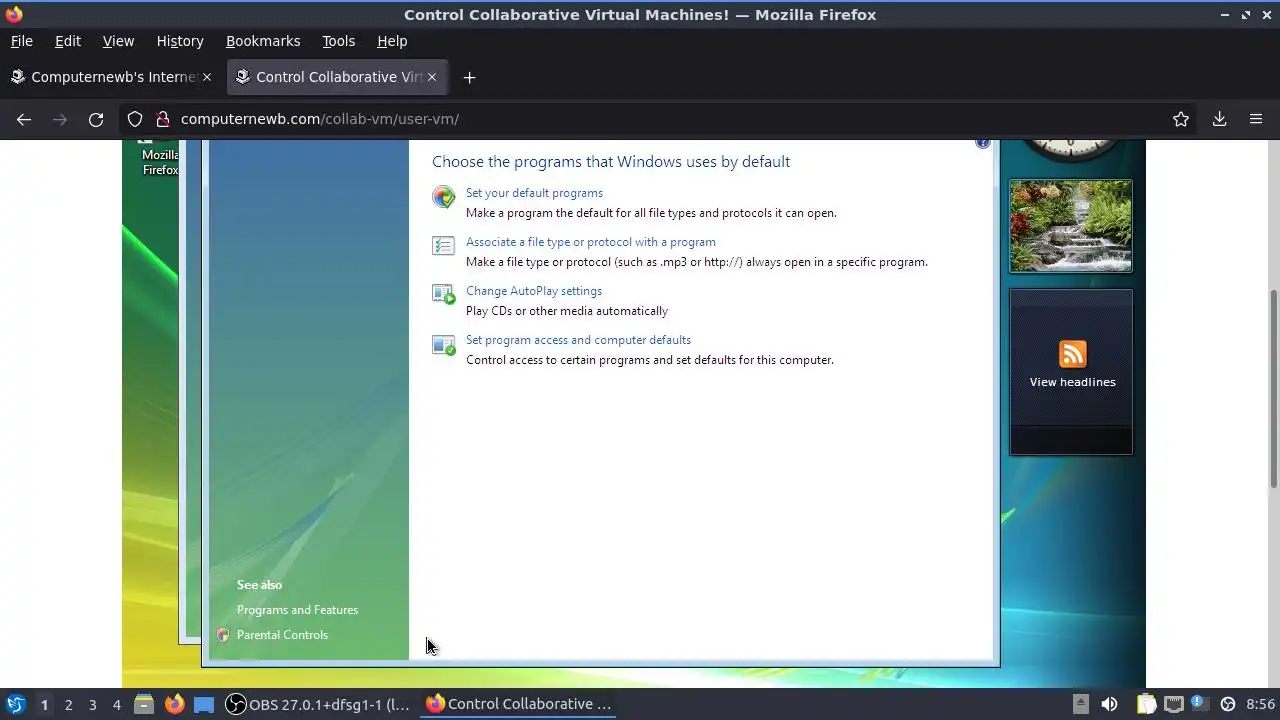The image size is (1280, 720).
Task: Click the 8:56 taskbar clock
Action: point(1261,704)
